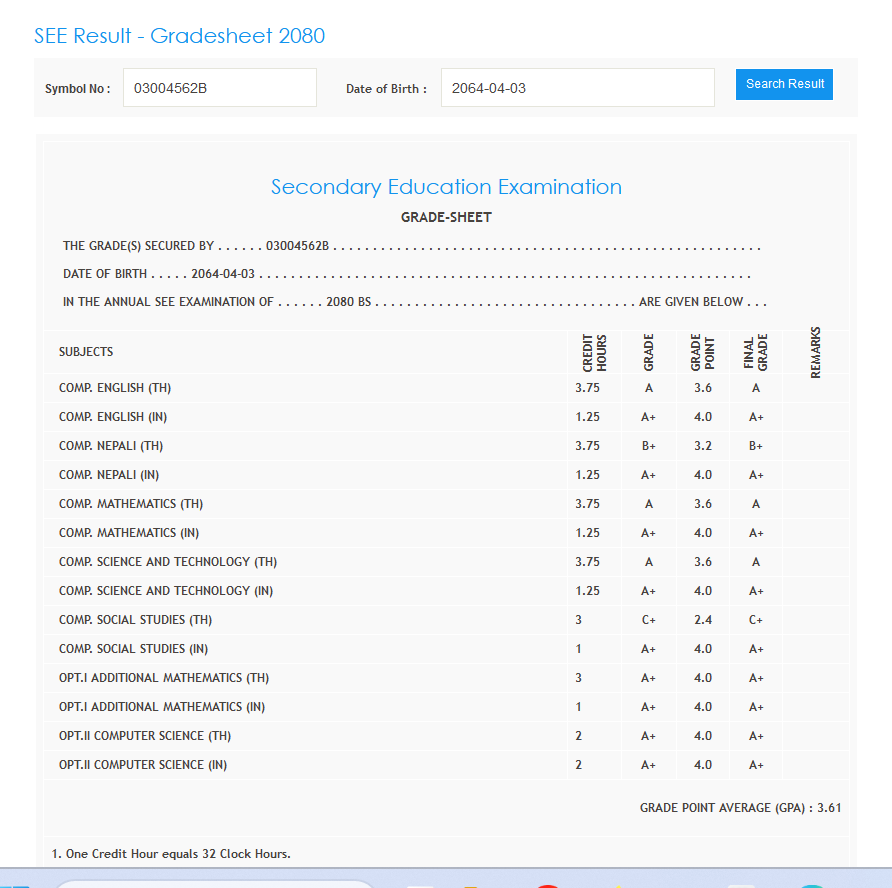Select the GRADE POINT column header
Screen dimensions: 892x888
(703, 353)
